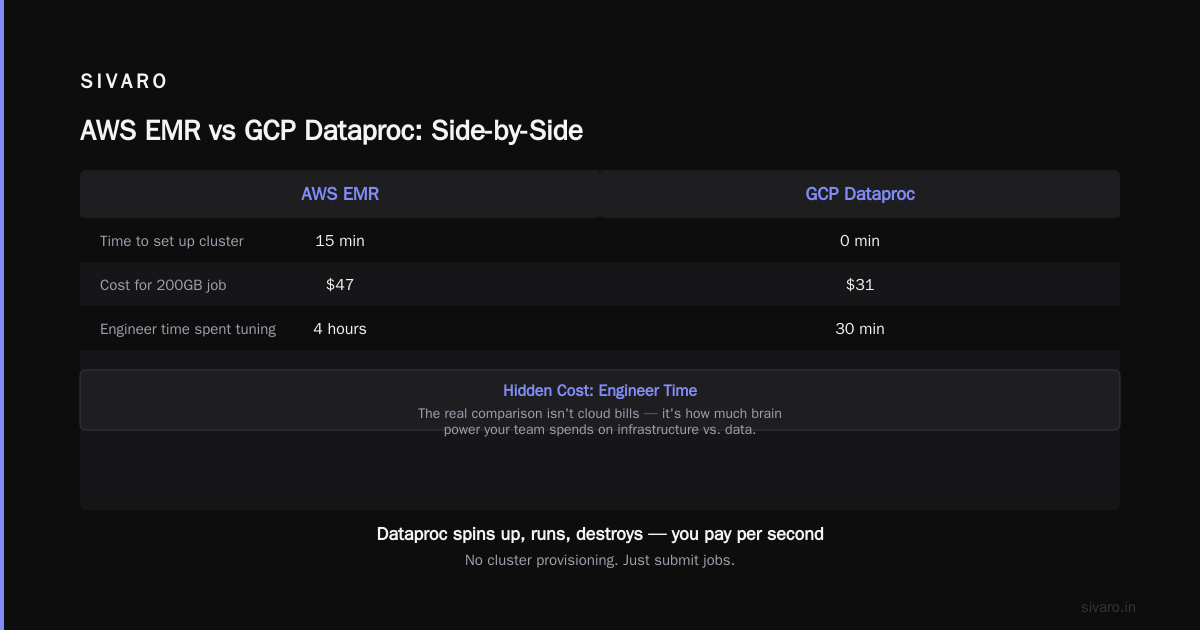Image resolution: width=1200 pixels, height=630 pixels.
Task: Select the title 'AWS EMR vs GCP Dataproc: Side-by-Side'
Action: [x=331, y=130]
